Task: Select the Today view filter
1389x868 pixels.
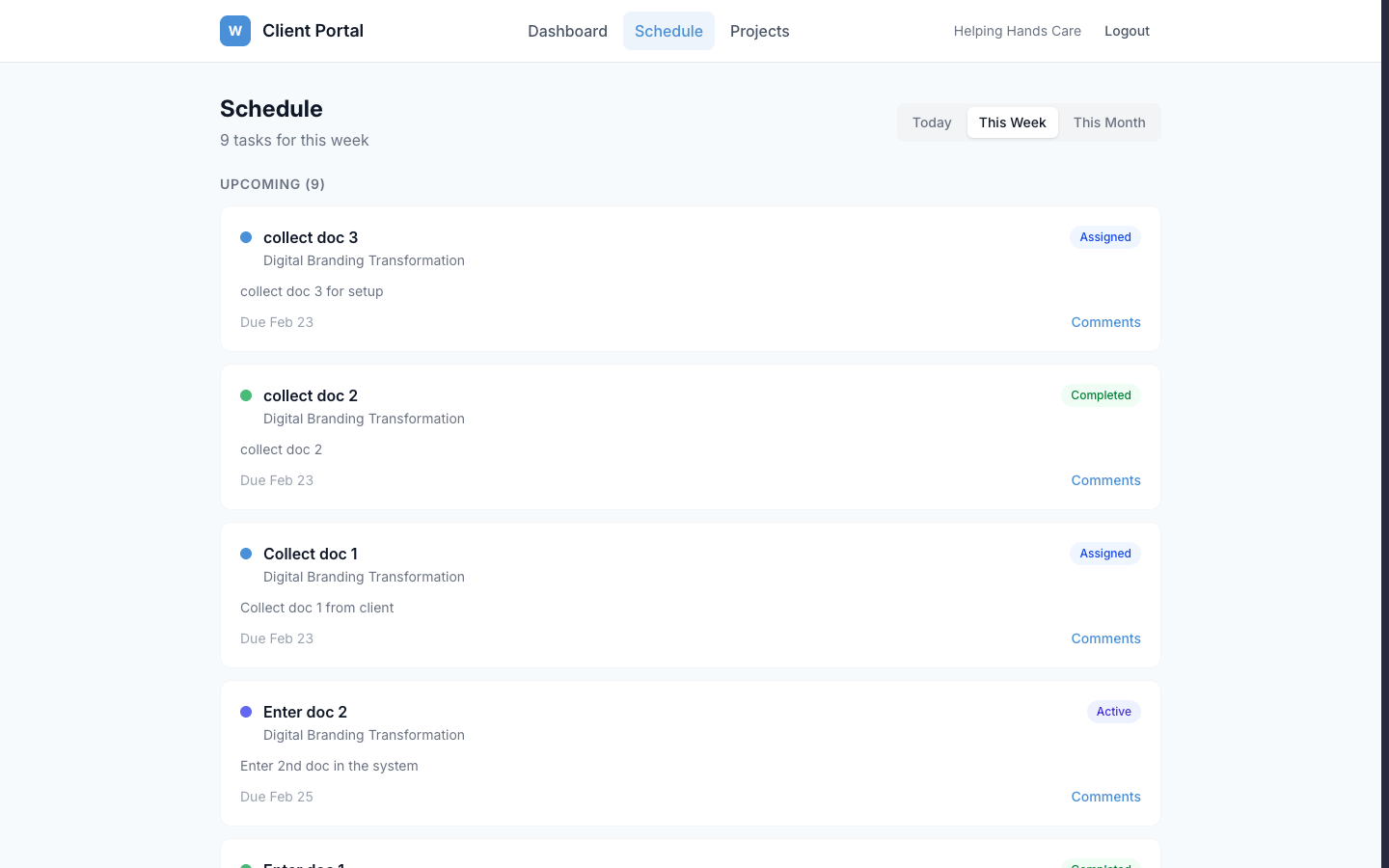Action: (932, 122)
